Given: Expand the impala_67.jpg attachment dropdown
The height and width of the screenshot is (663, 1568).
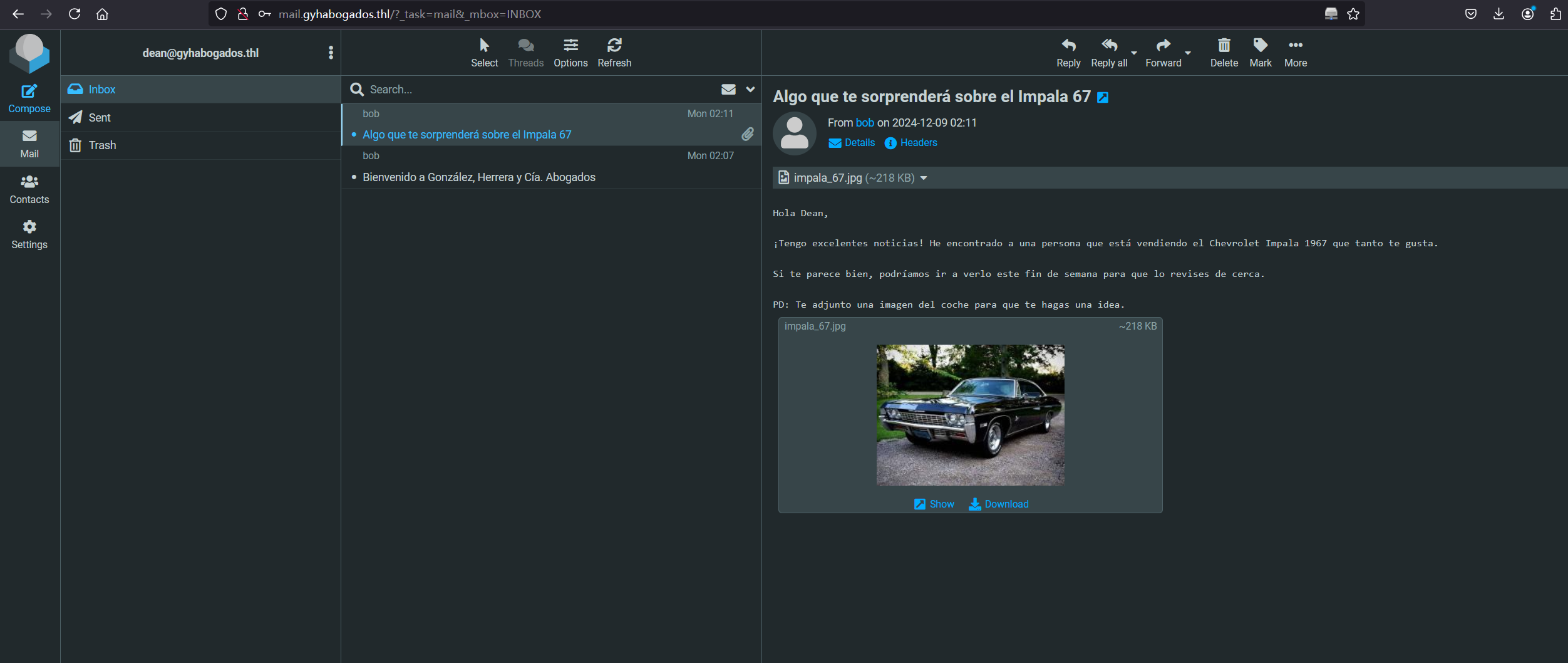Looking at the screenshot, I should [924, 179].
